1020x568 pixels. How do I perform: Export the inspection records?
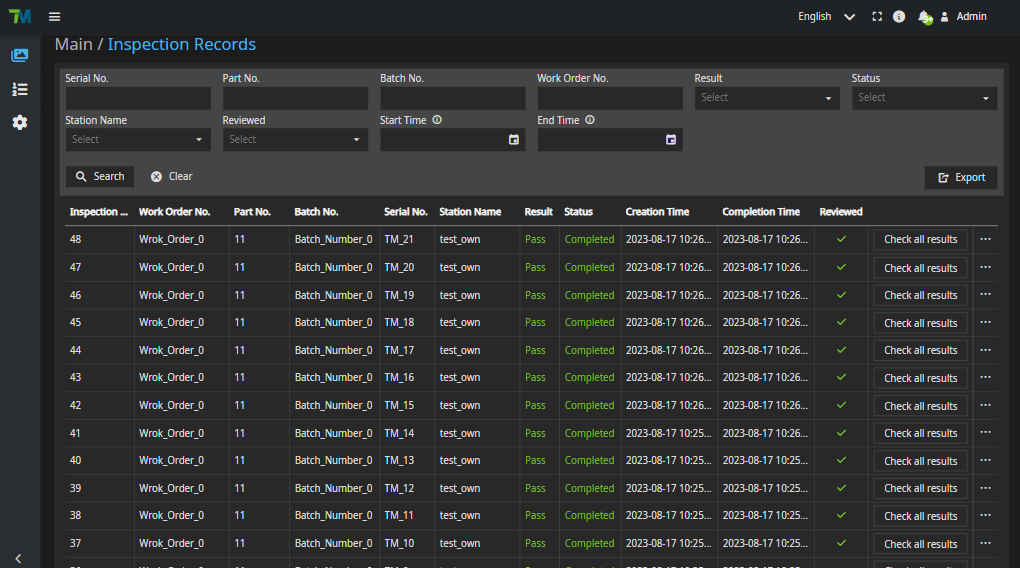[961, 178]
